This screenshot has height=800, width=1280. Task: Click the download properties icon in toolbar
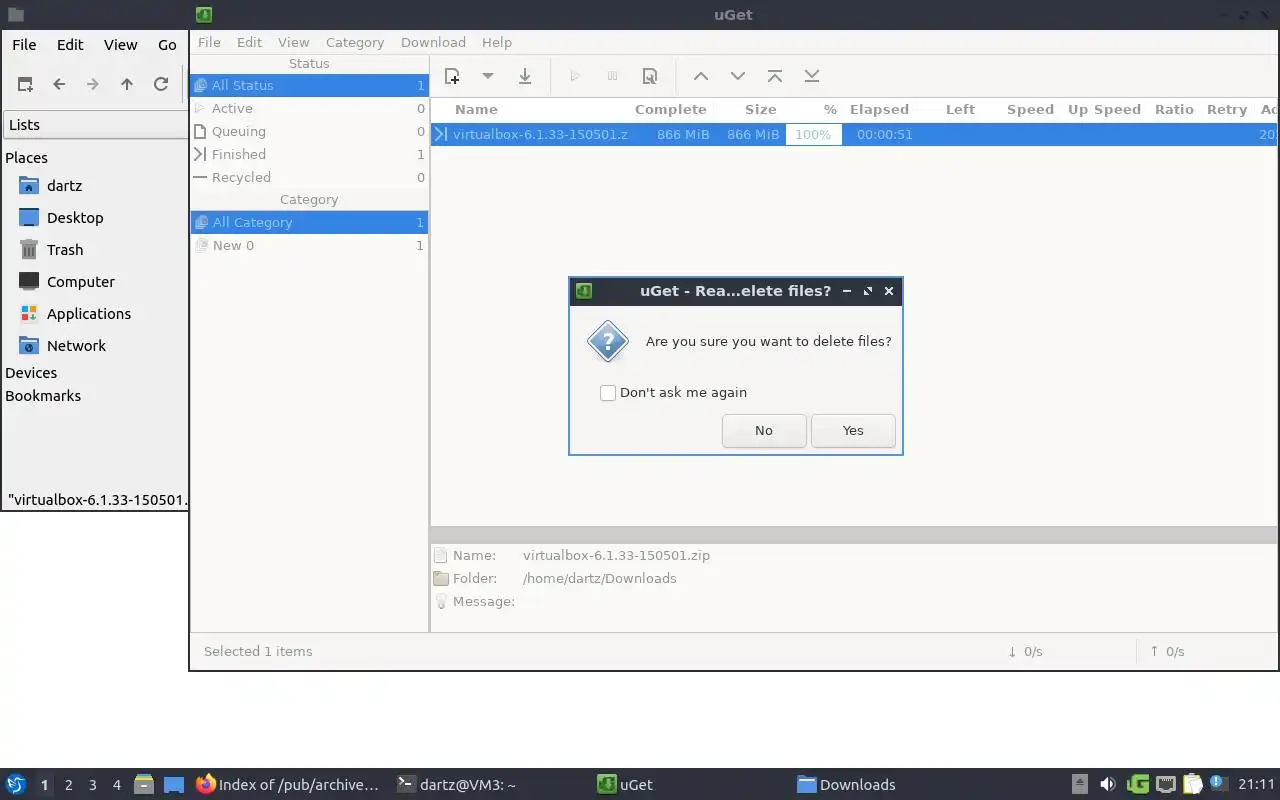point(650,76)
